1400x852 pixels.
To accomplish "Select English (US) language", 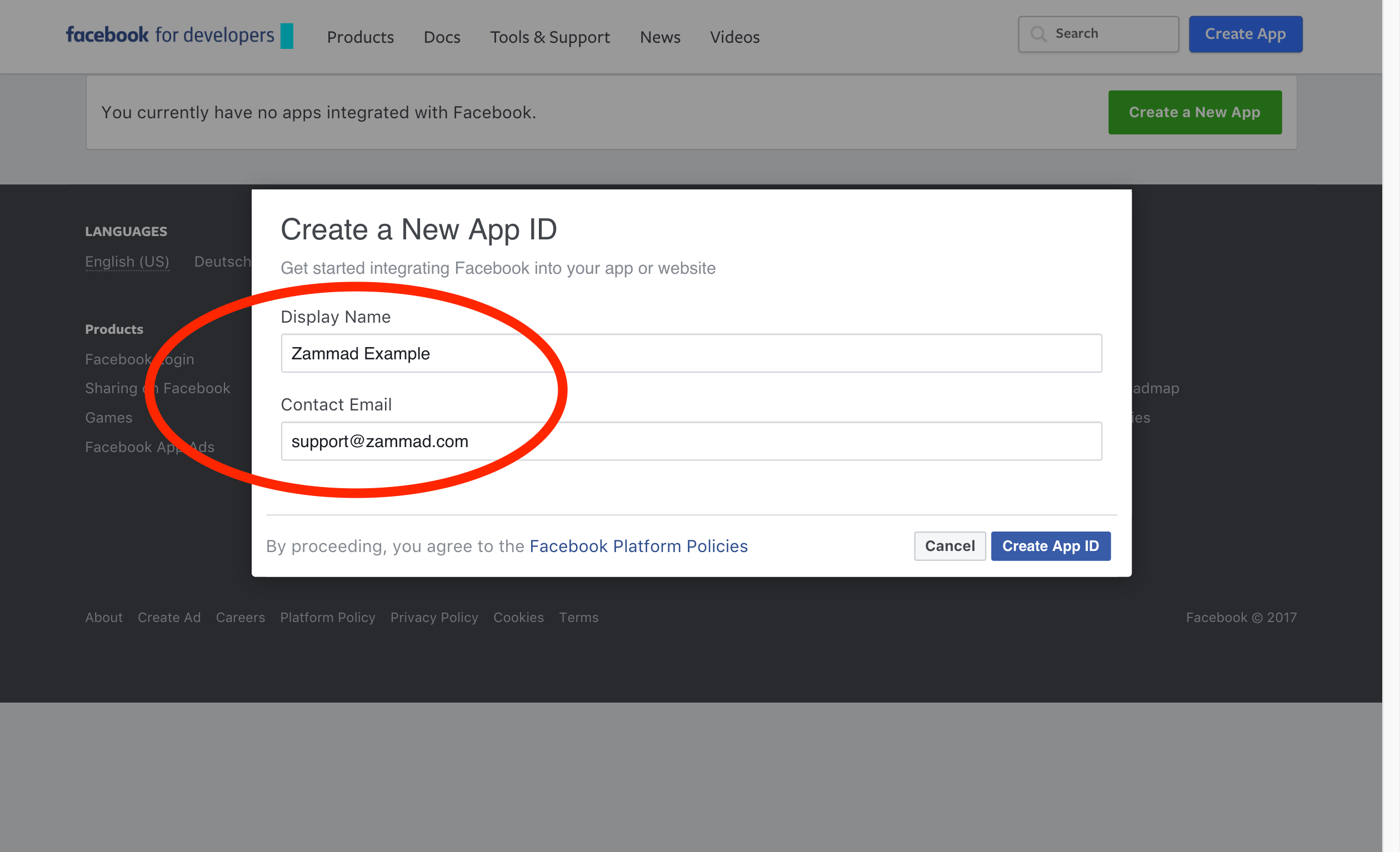I will click(127, 261).
